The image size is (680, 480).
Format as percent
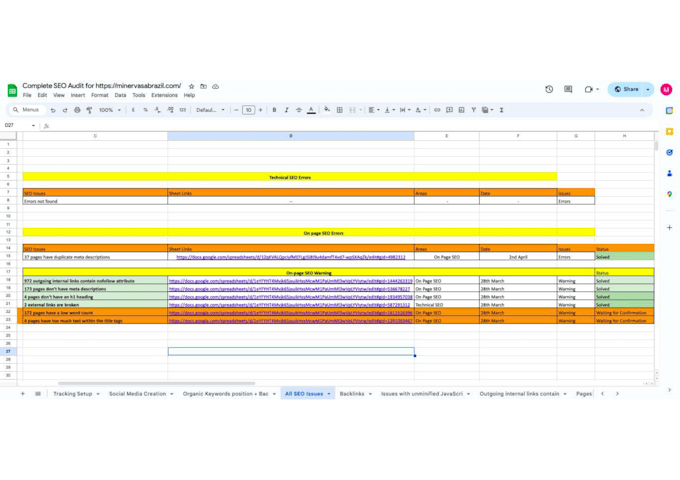point(145,110)
